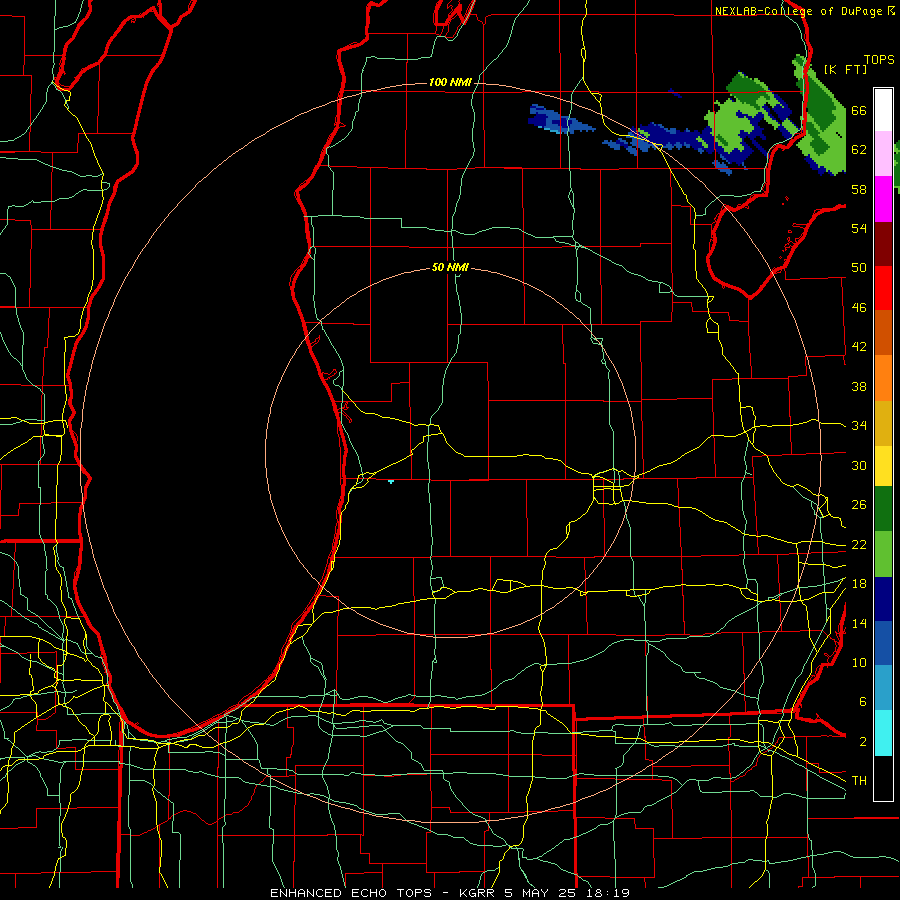Image resolution: width=900 pixels, height=900 pixels.
Task: Click the '34' legend value
Action: click(859, 426)
